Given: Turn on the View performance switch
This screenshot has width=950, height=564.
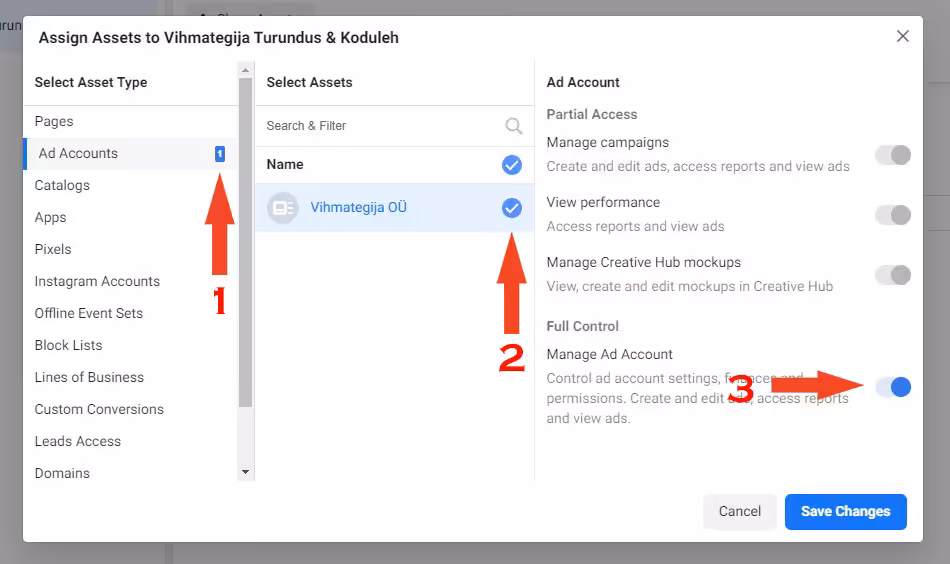Looking at the screenshot, I should tap(893, 215).
